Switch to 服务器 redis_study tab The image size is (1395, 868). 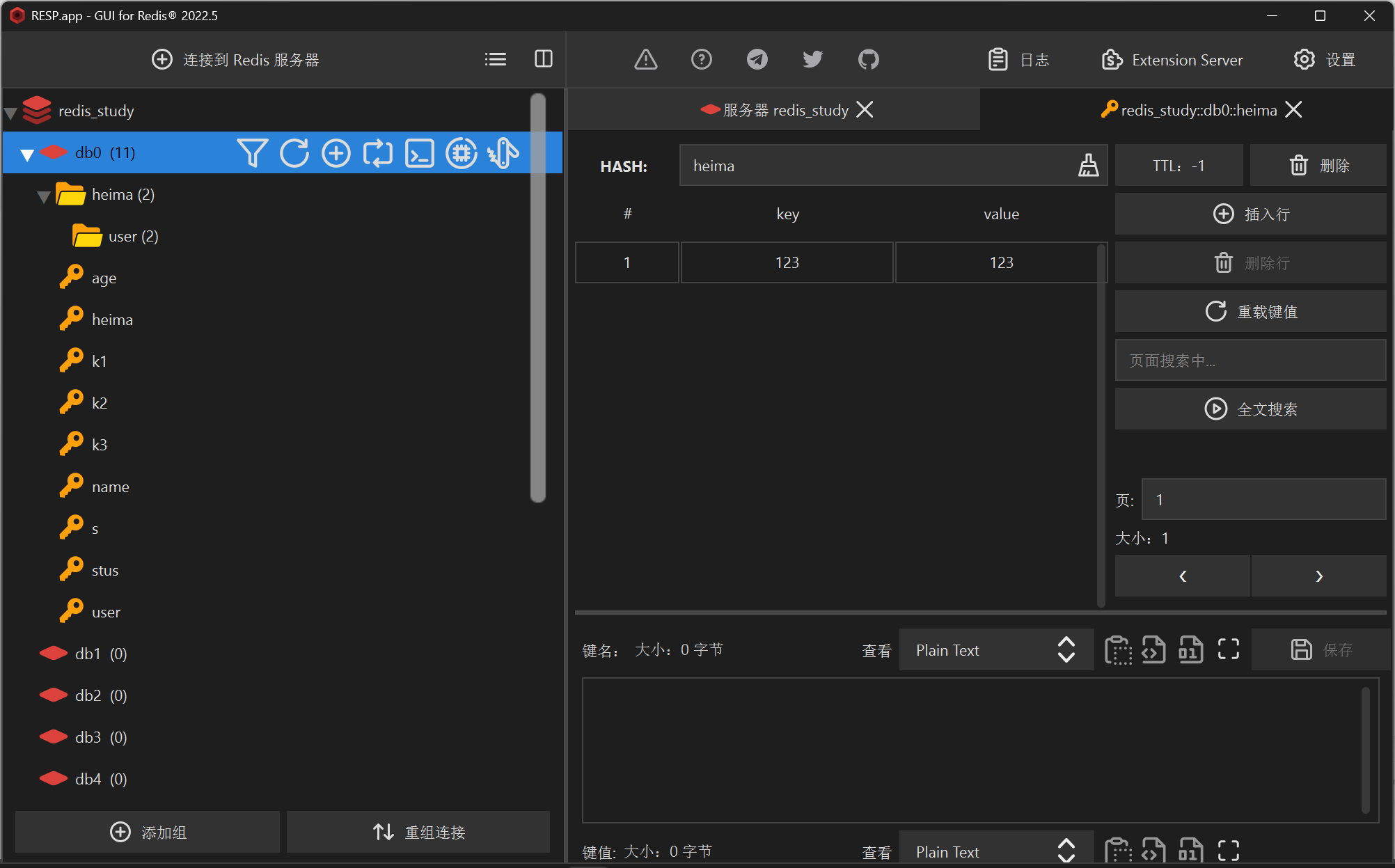click(x=775, y=110)
